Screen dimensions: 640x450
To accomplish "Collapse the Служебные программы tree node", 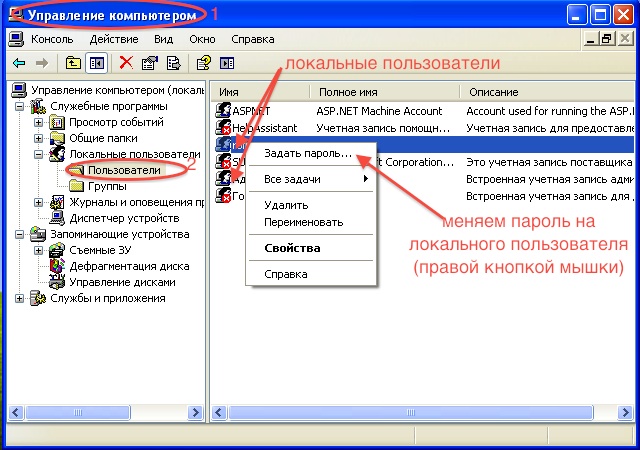I will click(21, 106).
